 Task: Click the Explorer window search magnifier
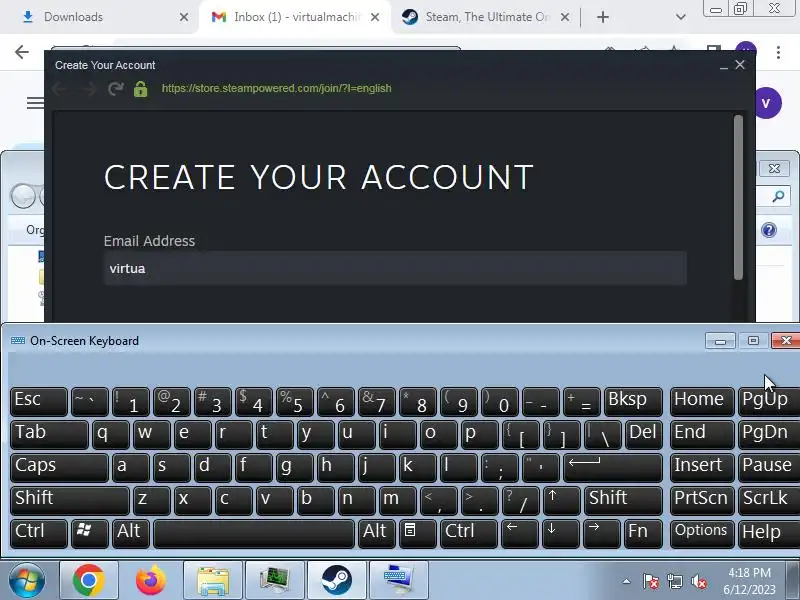778,196
